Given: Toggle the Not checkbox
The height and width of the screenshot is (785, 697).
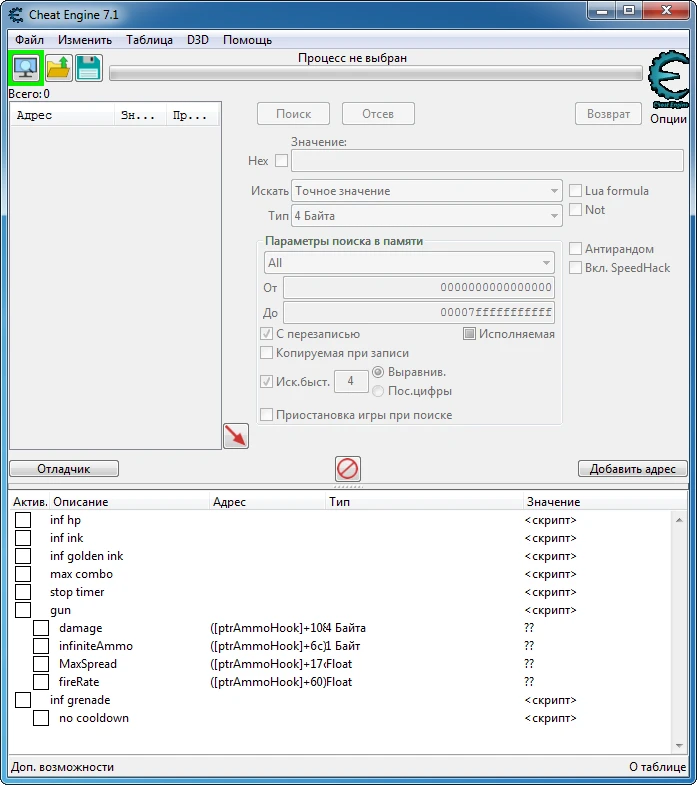Looking at the screenshot, I should (575, 210).
